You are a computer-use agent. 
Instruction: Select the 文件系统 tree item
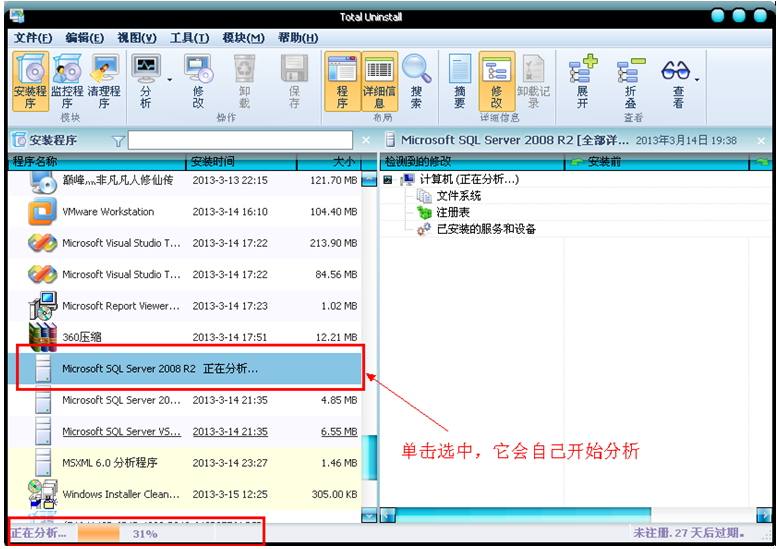point(458,196)
